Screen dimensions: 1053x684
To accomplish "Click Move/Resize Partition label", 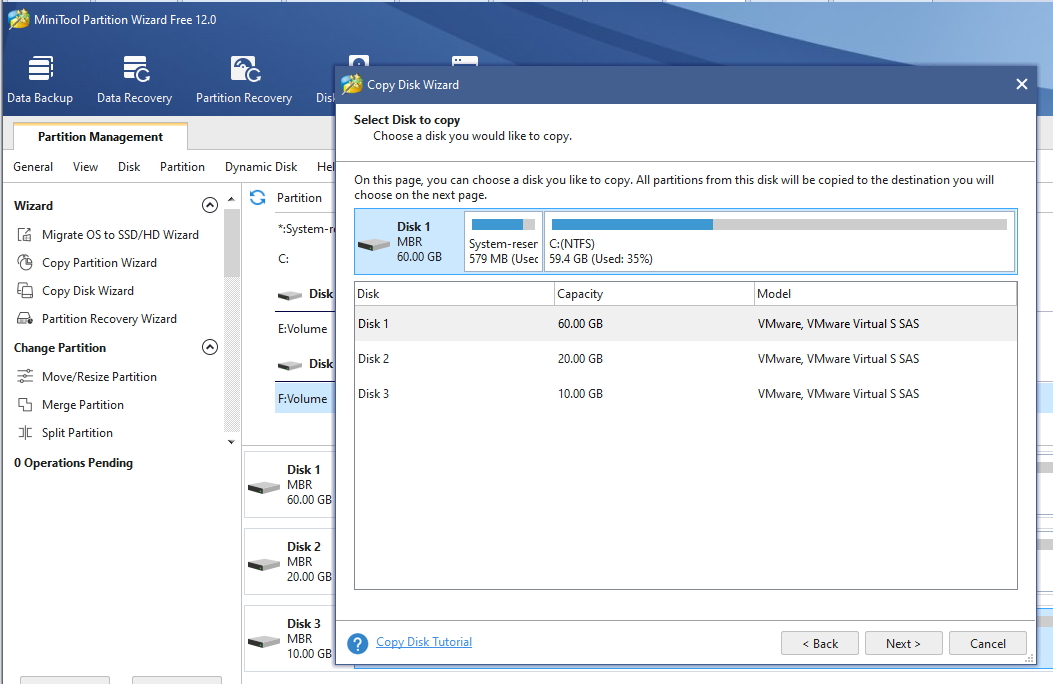I will point(99,377).
